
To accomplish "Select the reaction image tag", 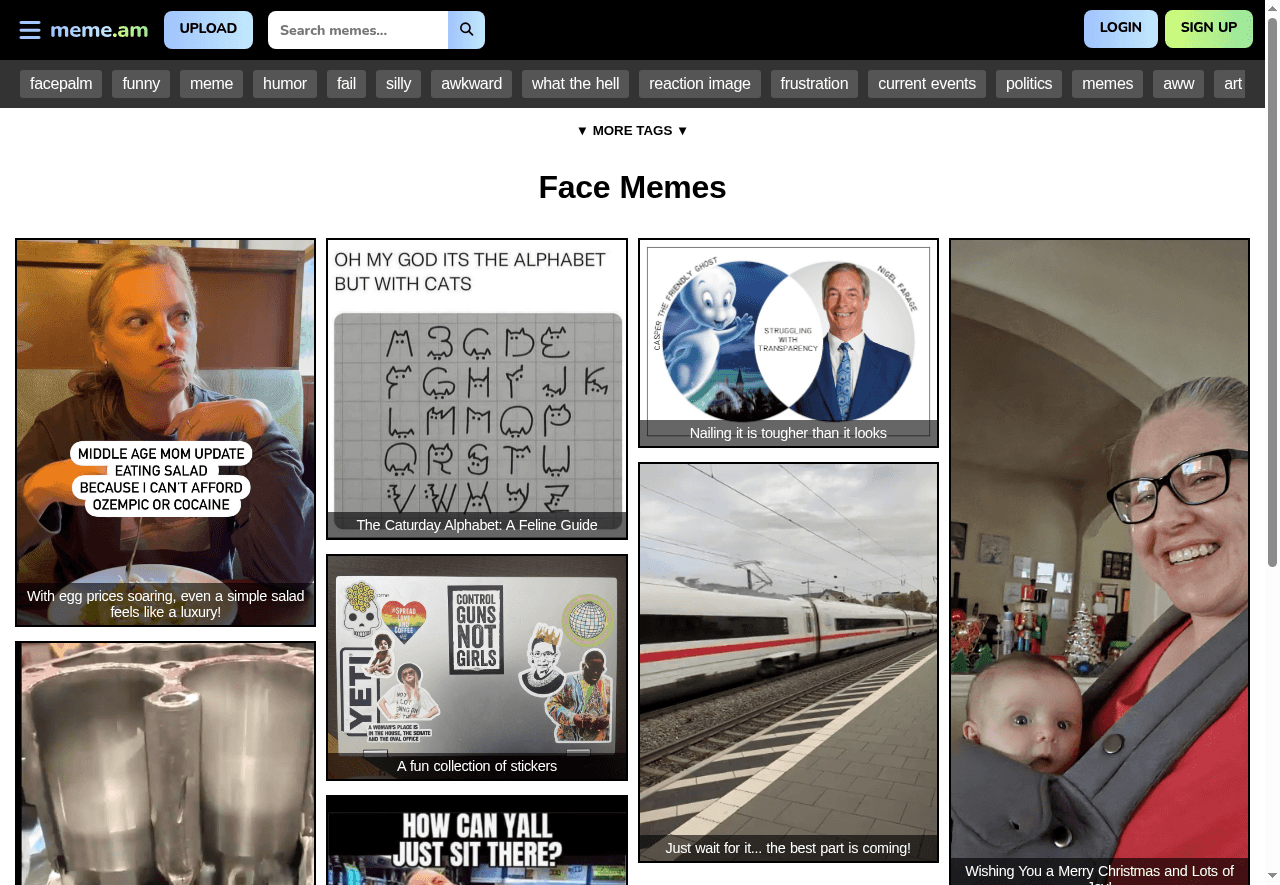I will [x=699, y=84].
